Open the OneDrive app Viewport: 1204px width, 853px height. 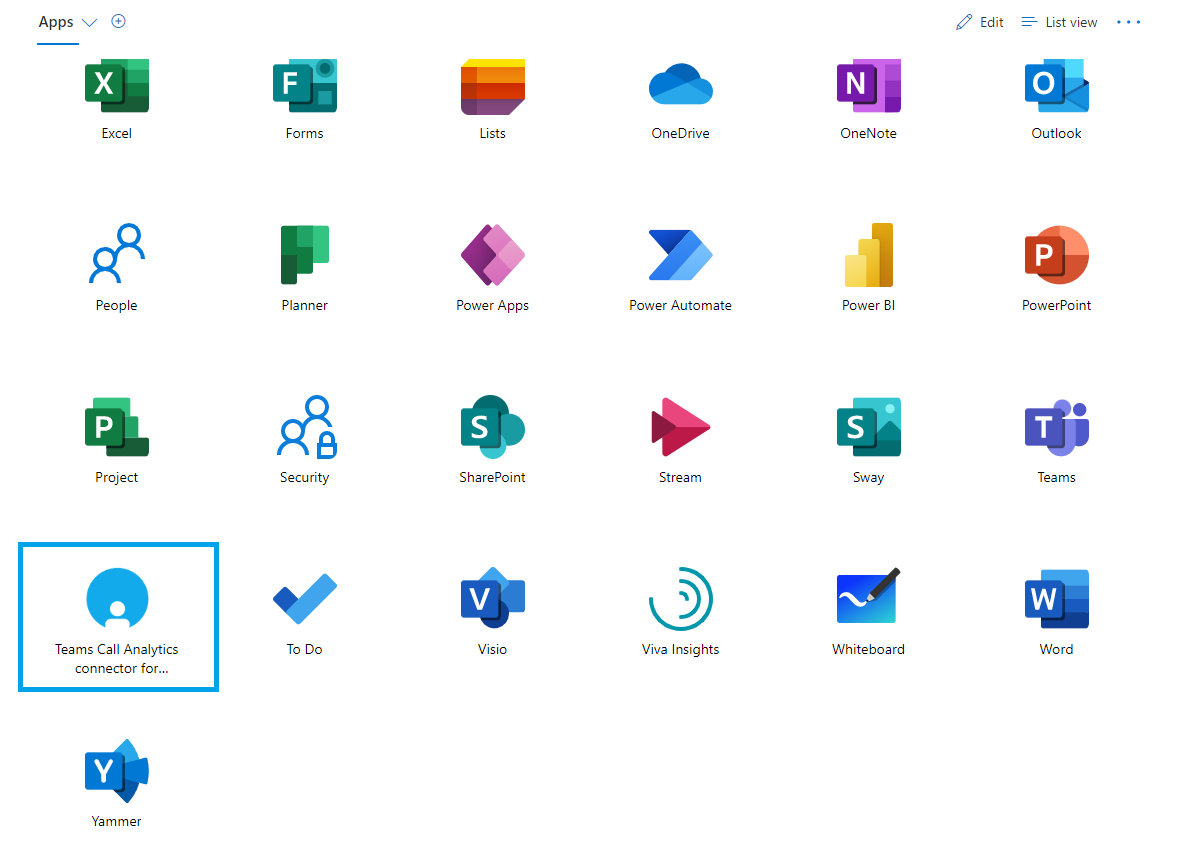(x=680, y=88)
